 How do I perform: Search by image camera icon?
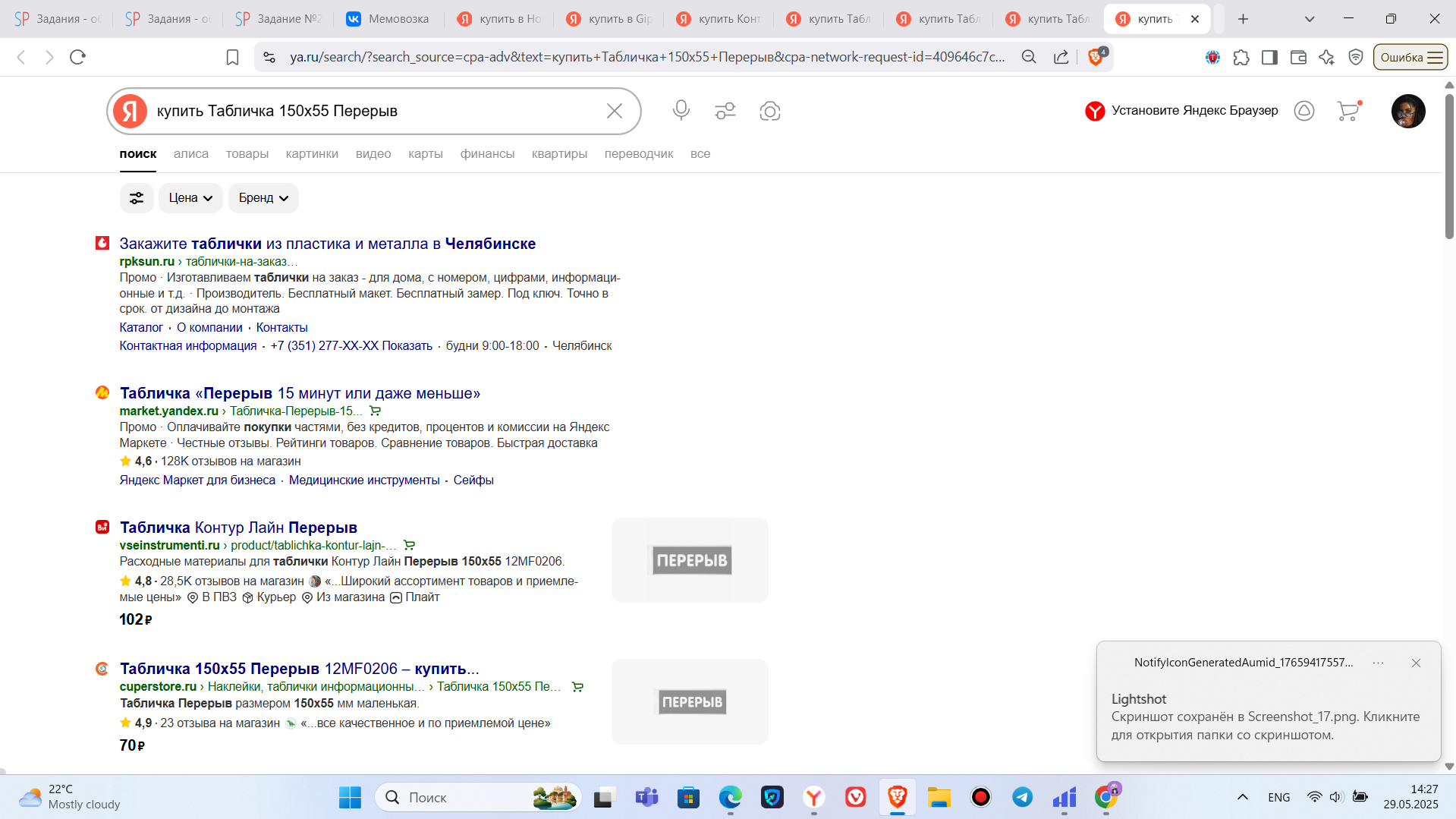pos(770,111)
